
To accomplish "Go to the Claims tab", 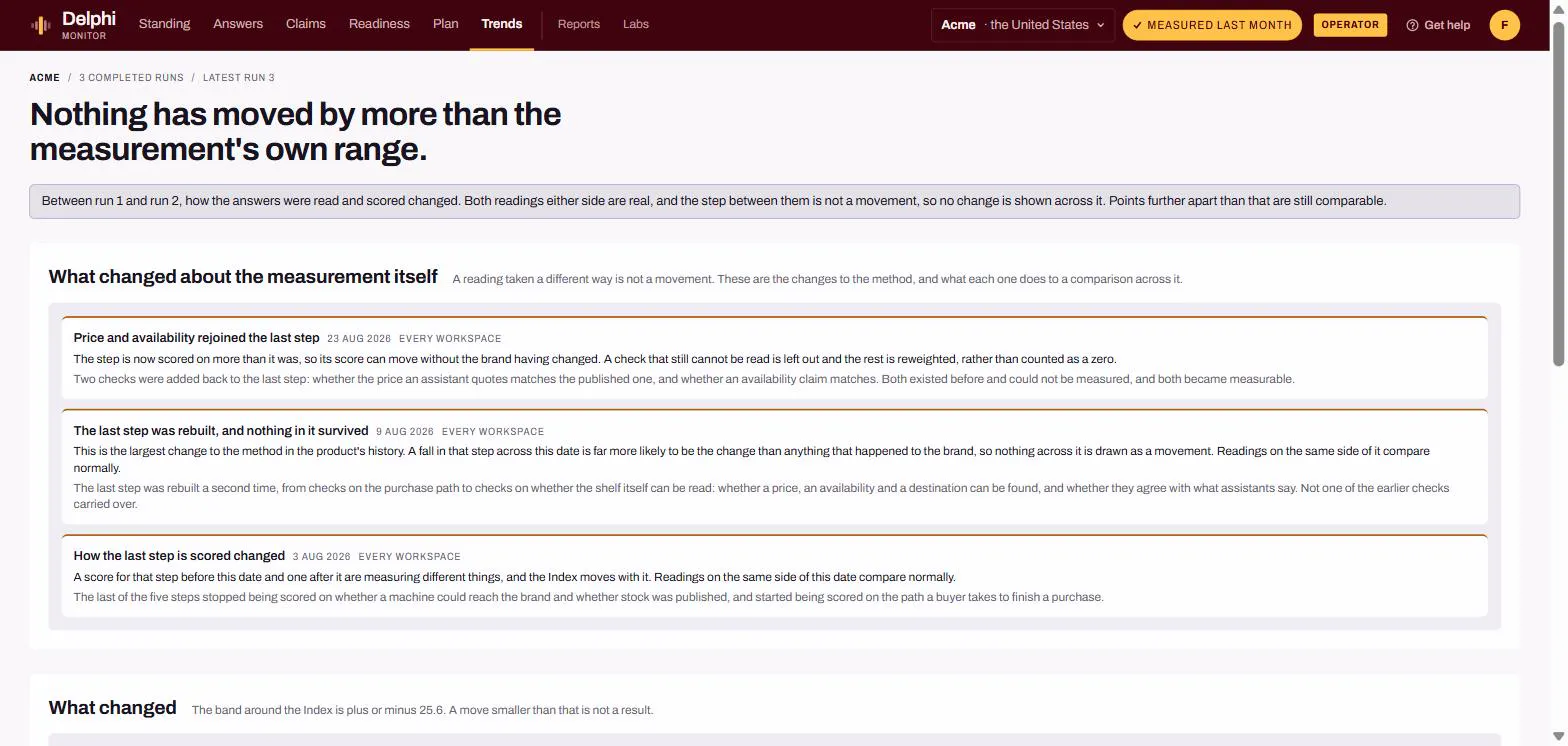I will [x=306, y=24].
